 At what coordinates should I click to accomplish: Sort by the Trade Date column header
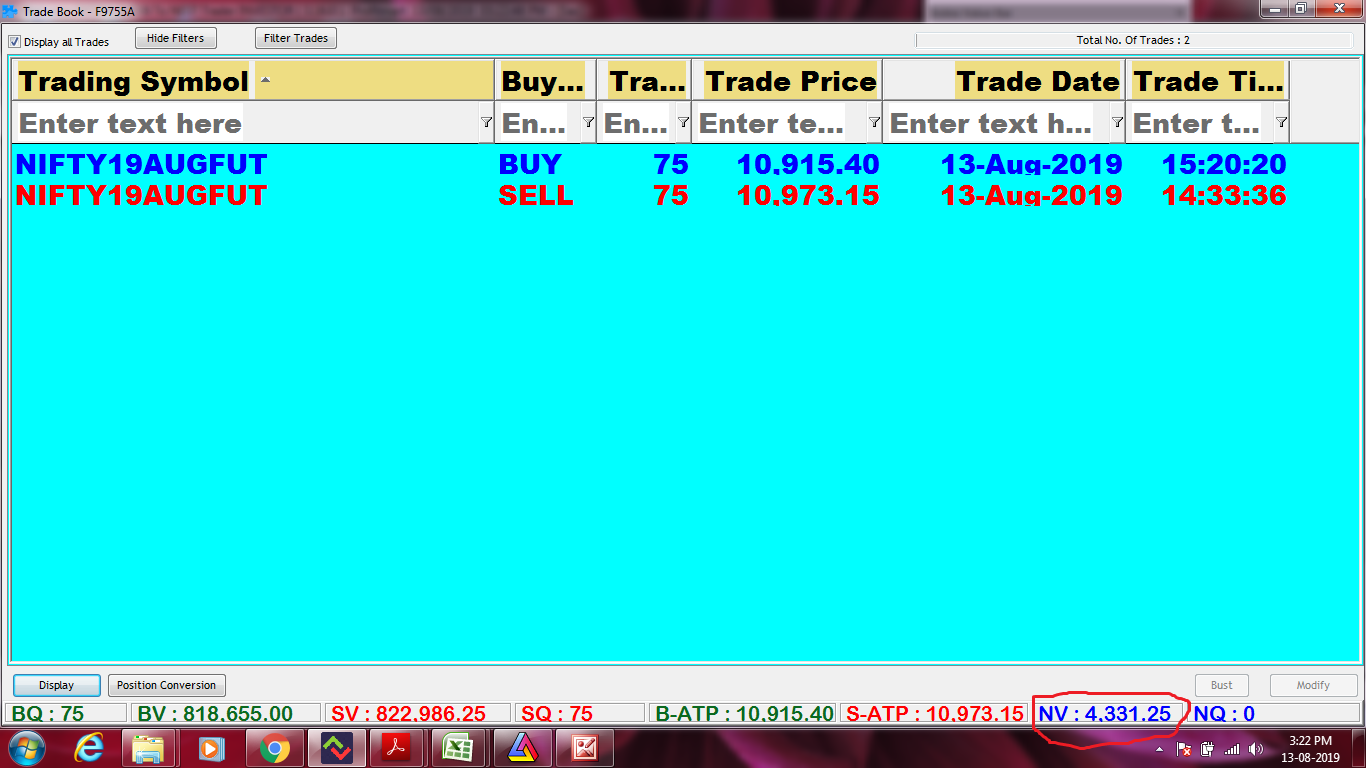point(1004,81)
